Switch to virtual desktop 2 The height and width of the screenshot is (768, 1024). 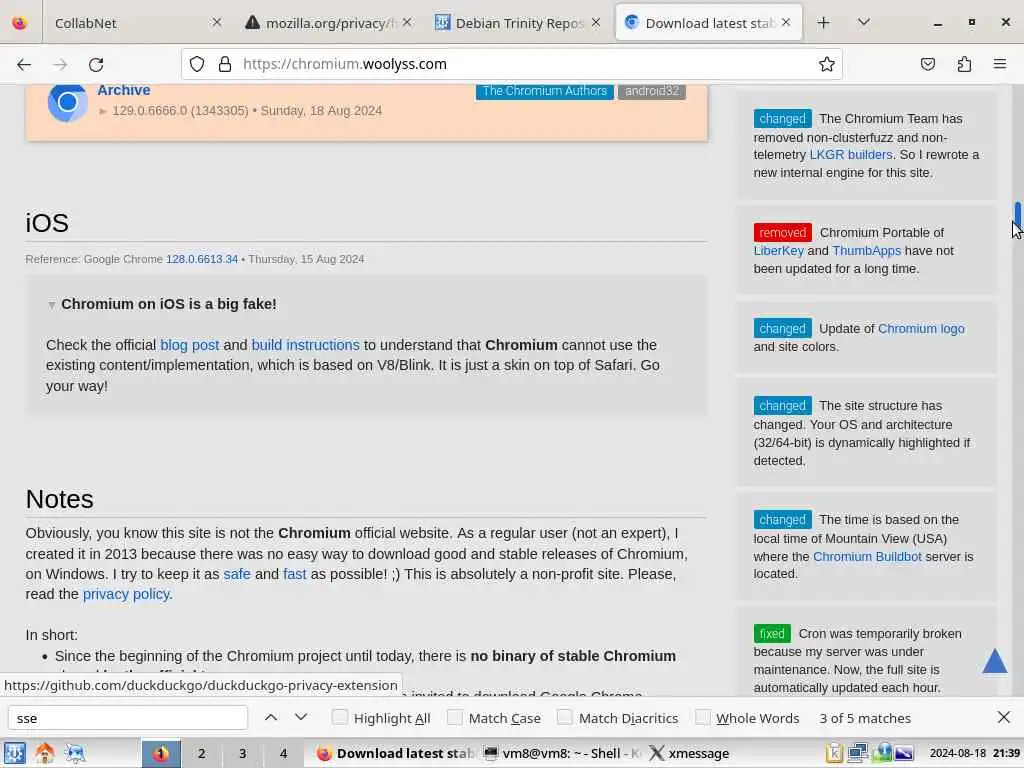(201, 753)
